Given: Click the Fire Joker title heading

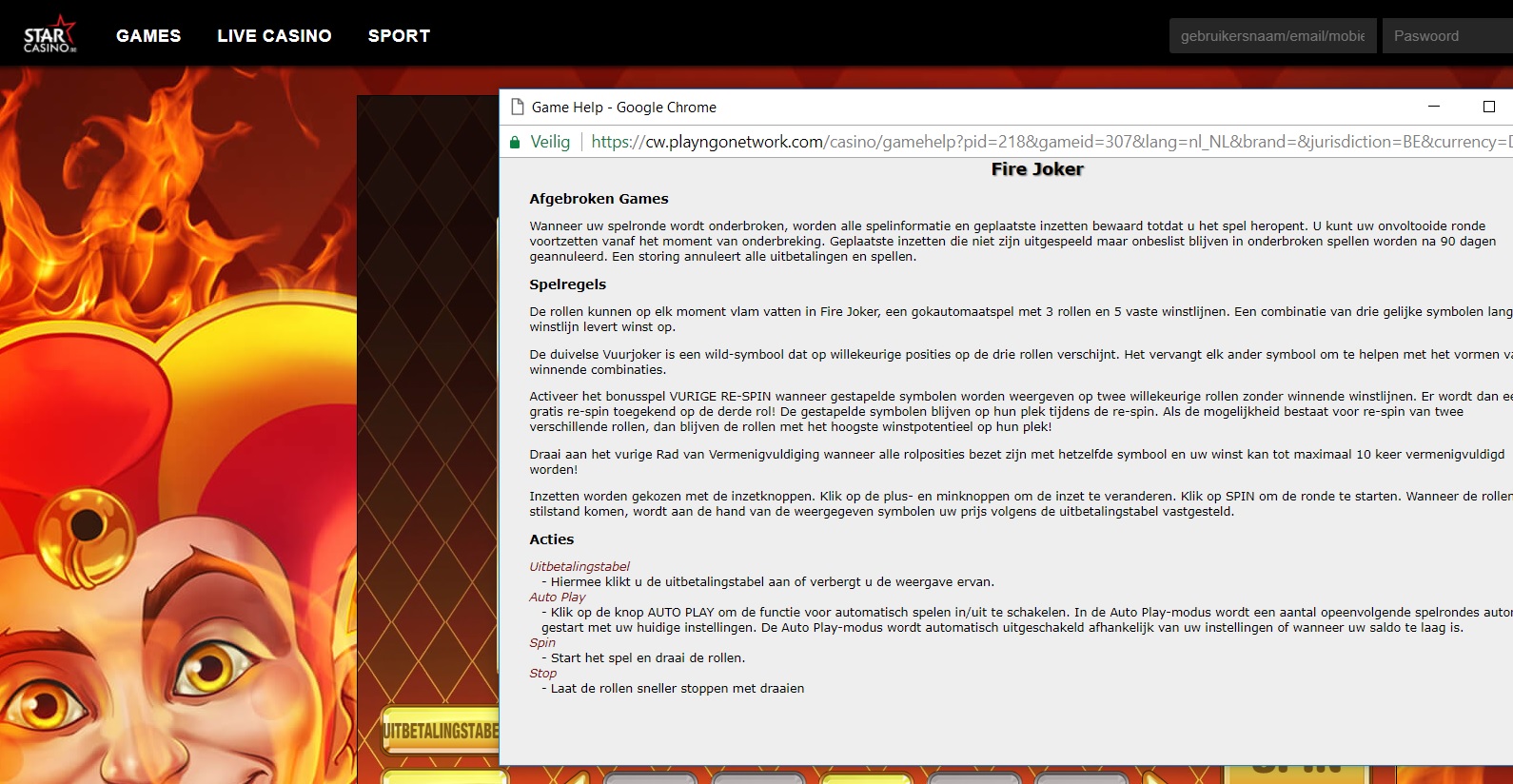Looking at the screenshot, I should [x=1037, y=169].
